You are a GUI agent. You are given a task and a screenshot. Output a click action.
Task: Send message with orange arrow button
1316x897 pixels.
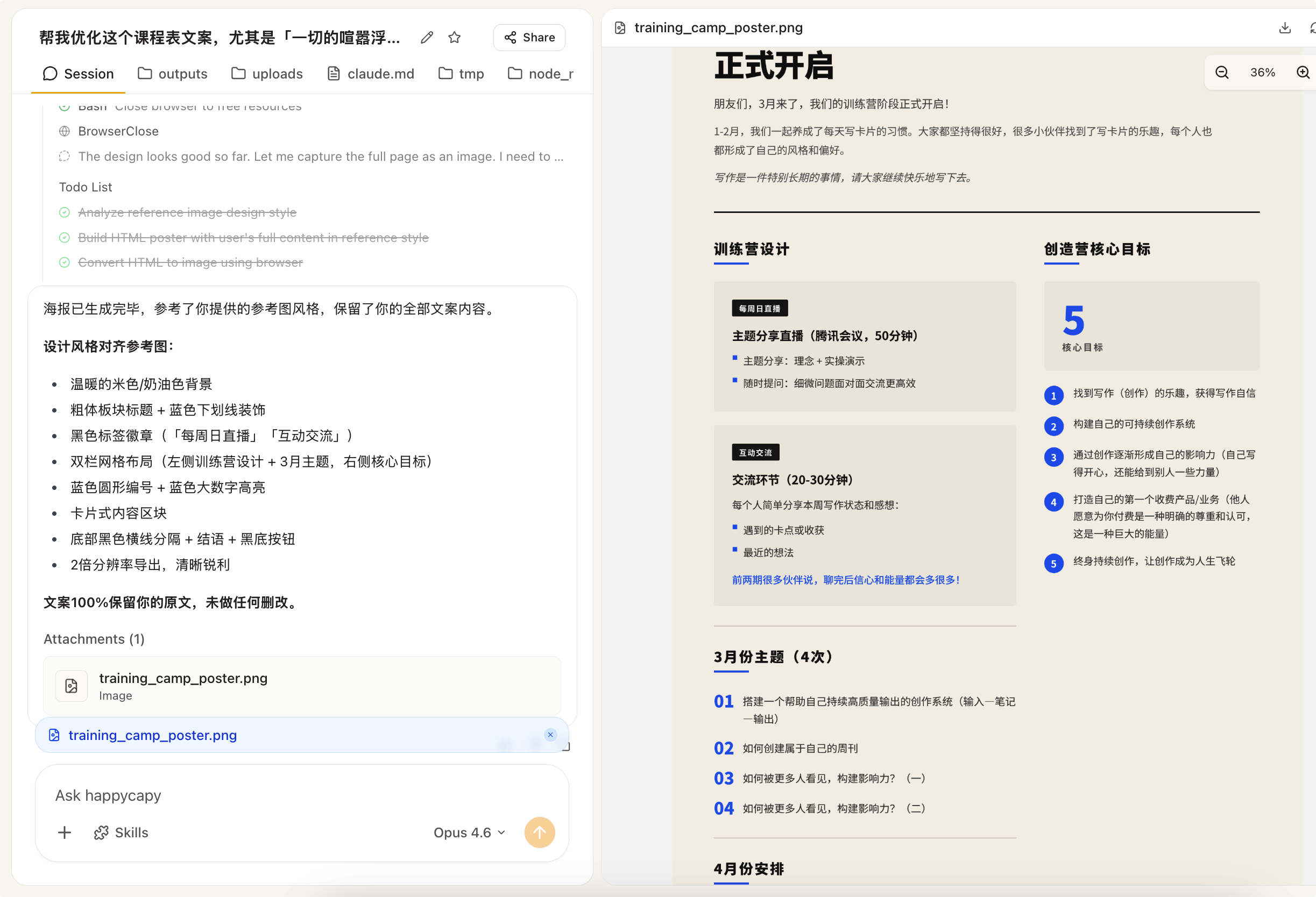click(539, 832)
